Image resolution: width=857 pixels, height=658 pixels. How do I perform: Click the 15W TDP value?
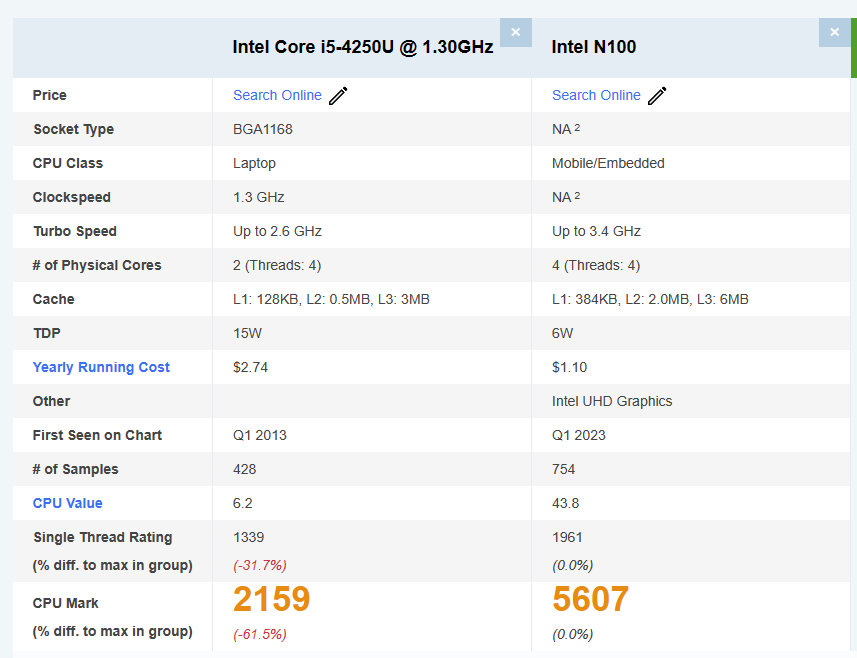(x=247, y=333)
